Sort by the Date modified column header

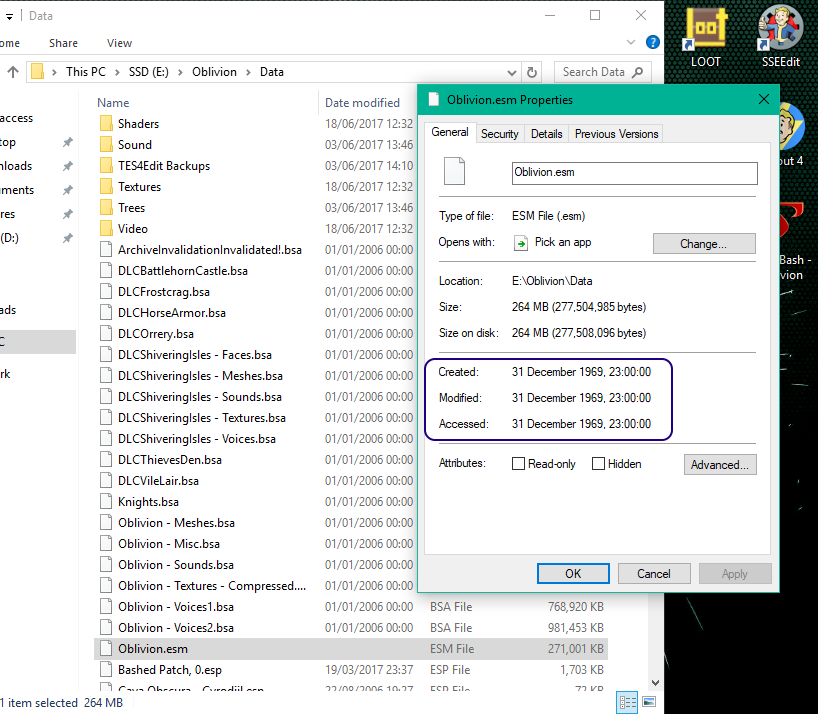point(363,103)
